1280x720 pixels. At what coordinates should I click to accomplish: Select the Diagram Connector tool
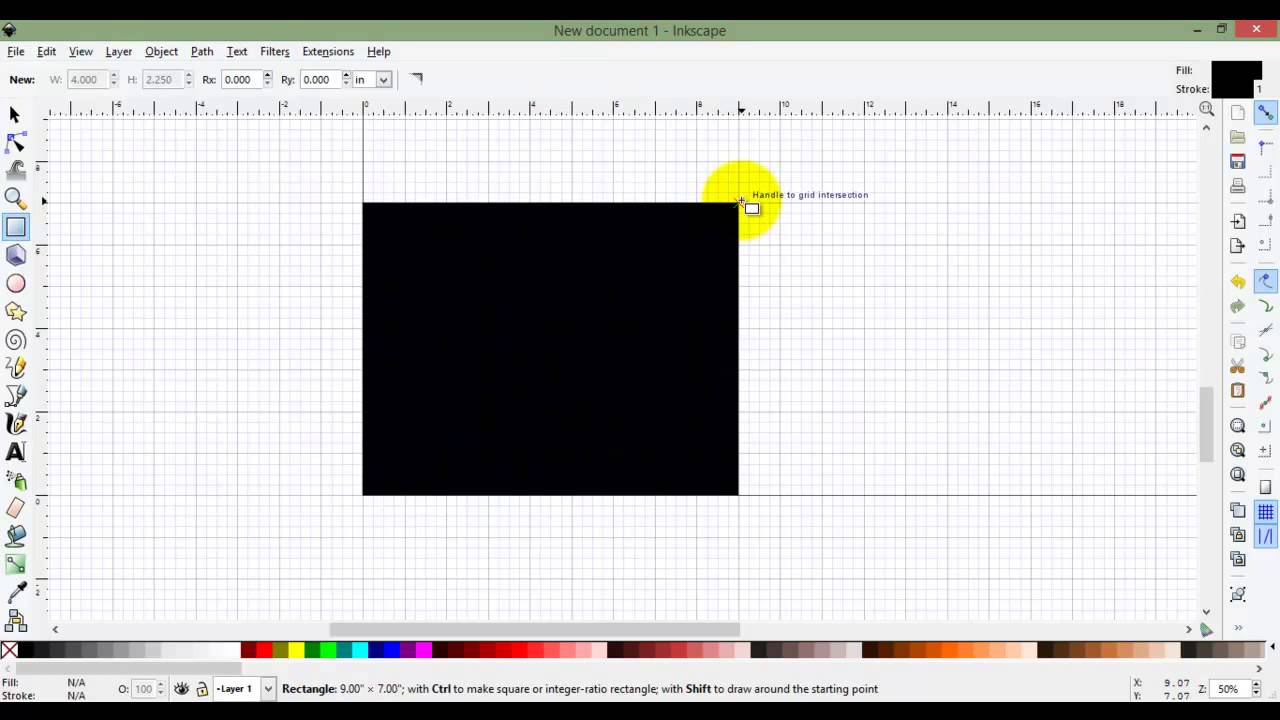(x=15, y=621)
